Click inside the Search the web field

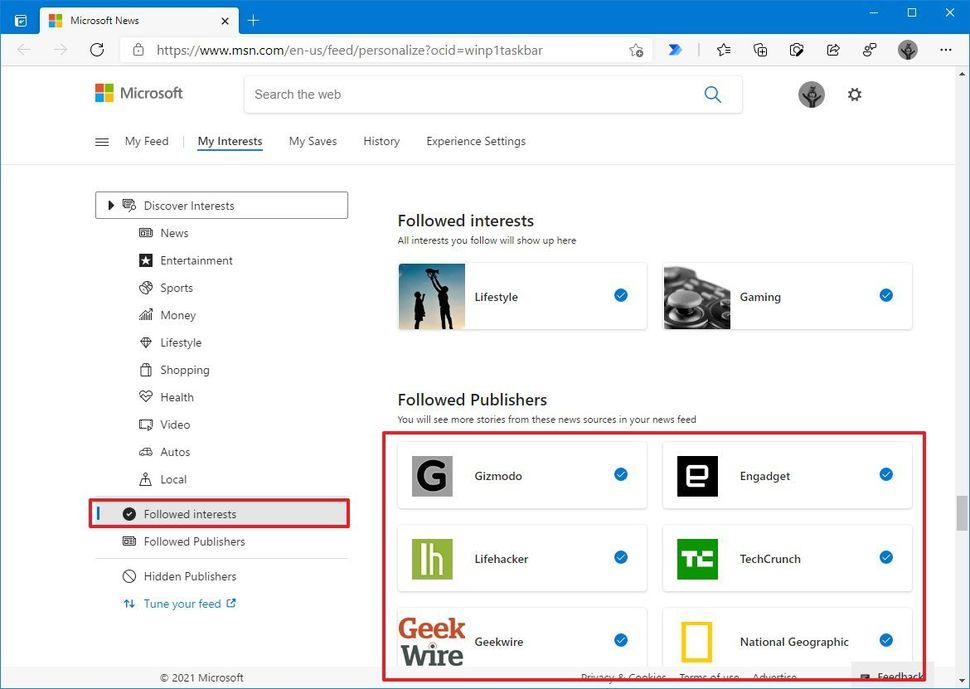(450, 94)
